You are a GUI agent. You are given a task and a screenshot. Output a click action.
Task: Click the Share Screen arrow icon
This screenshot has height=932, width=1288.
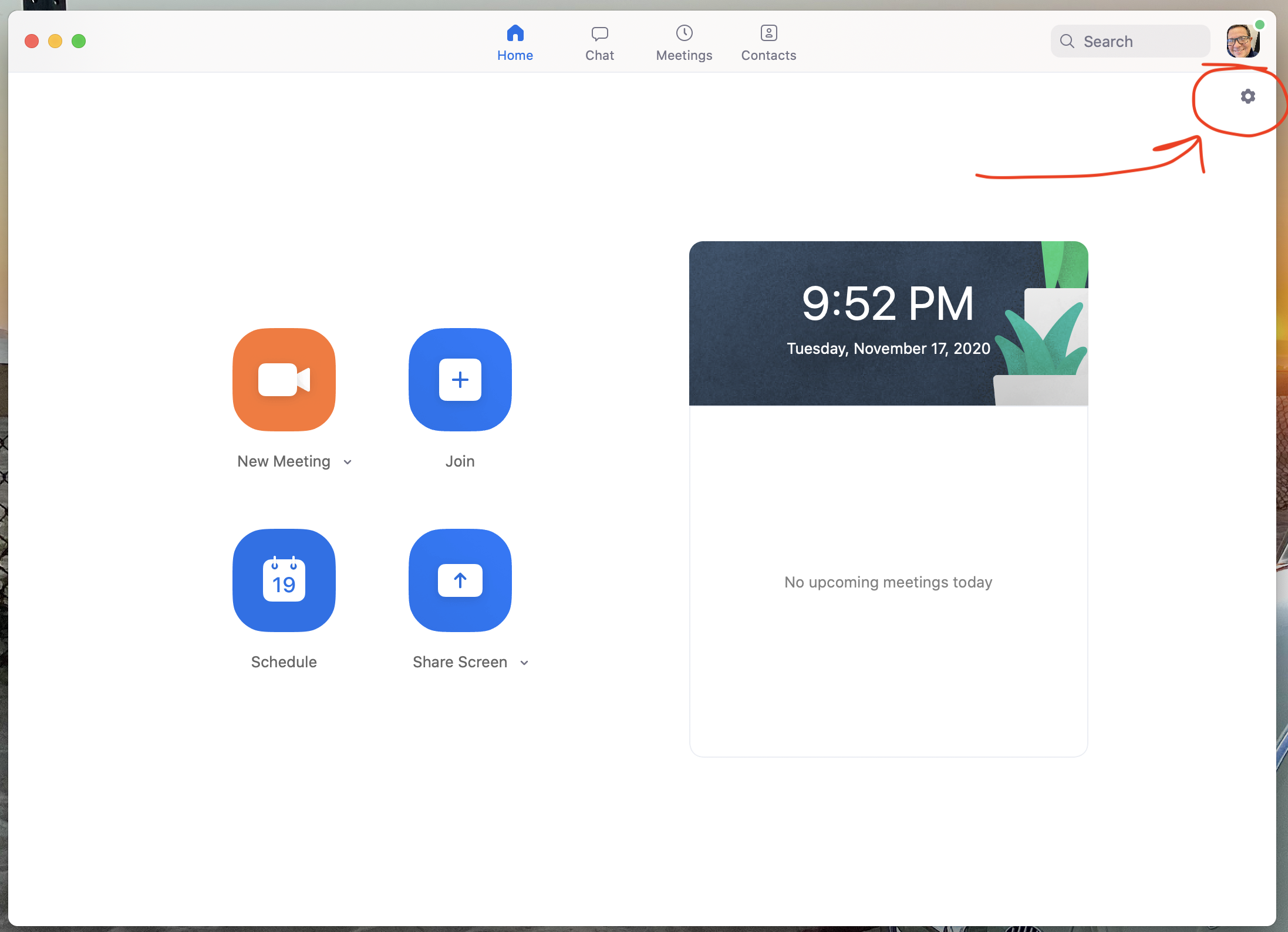pyautogui.click(x=460, y=580)
